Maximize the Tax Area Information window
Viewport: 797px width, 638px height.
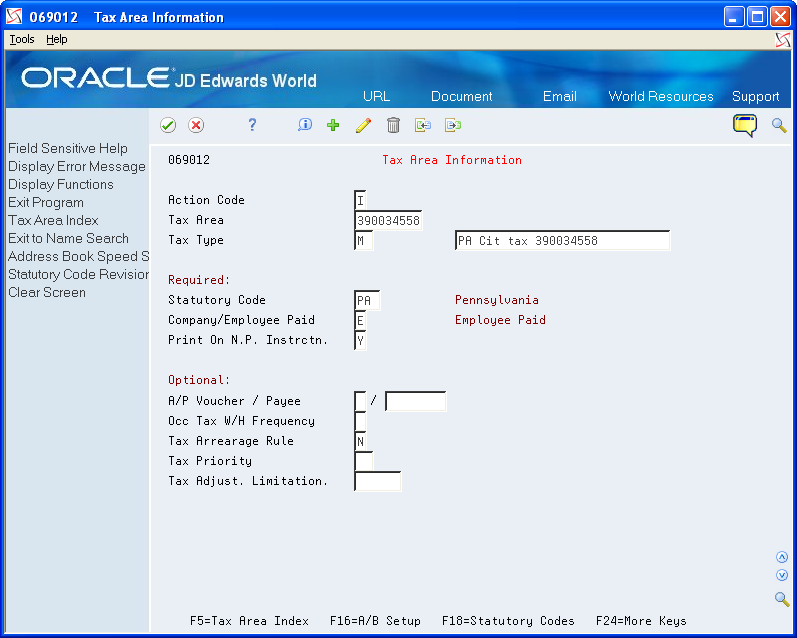click(x=757, y=17)
